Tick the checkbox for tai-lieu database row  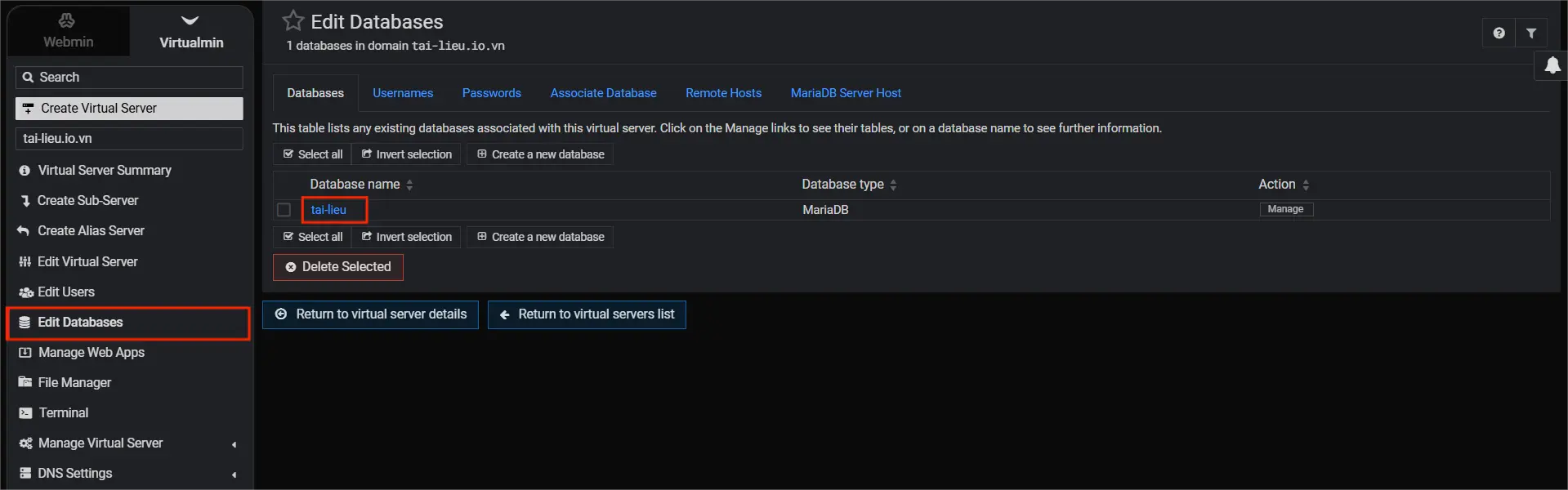tap(284, 210)
